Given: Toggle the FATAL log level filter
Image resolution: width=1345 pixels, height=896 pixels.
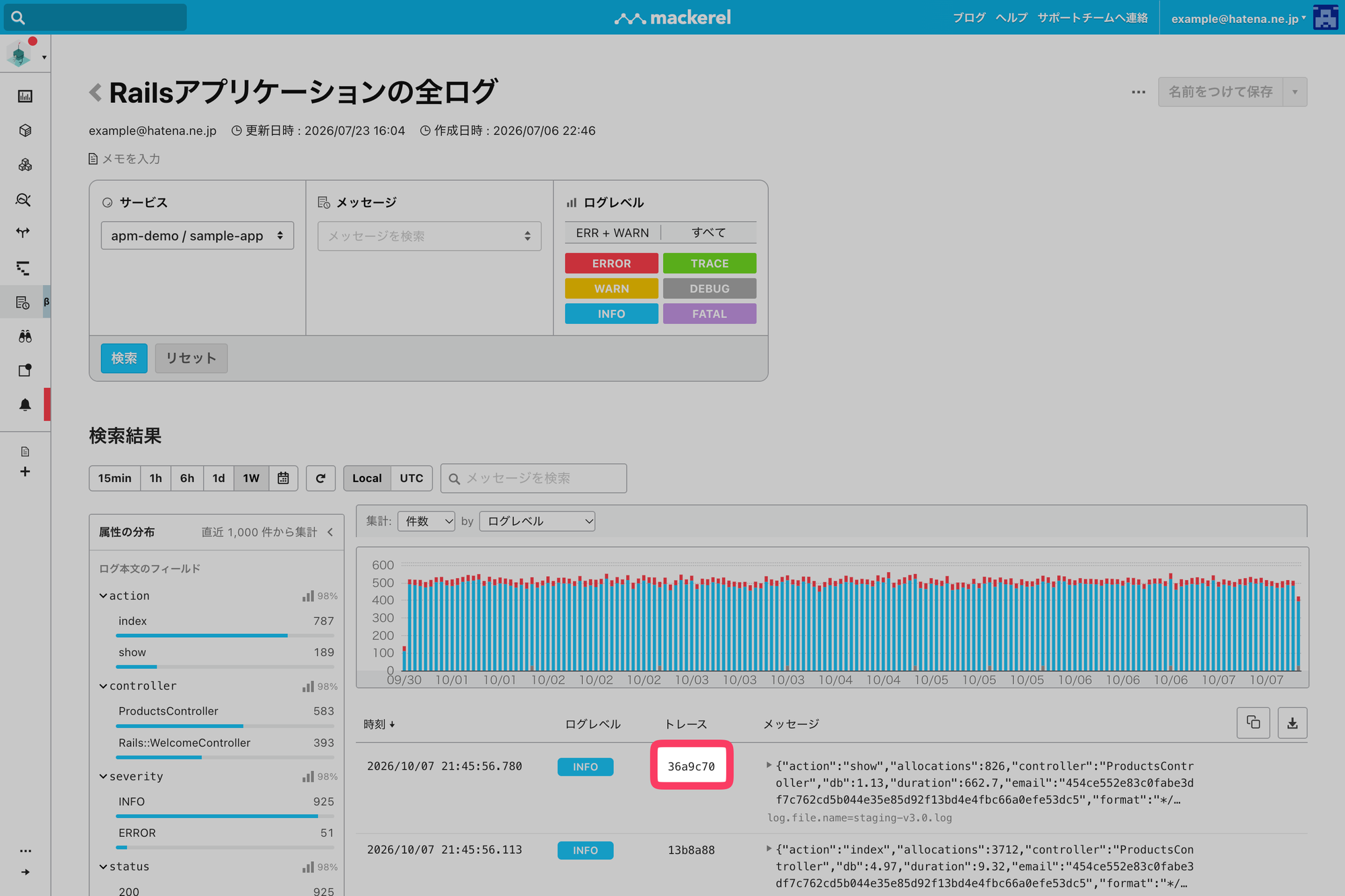Looking at the screenshot, I should (709, 314).
